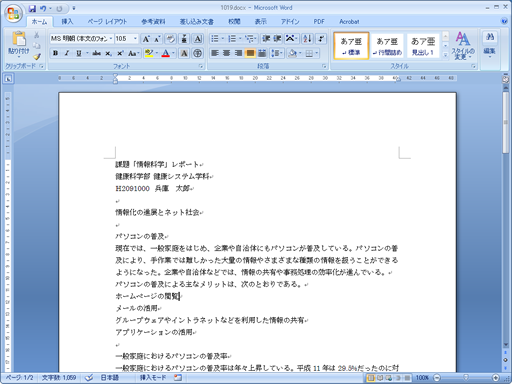Open Word Help
Image resolution: width=512 pixels, height=384 pixels.
pos(504,21)
